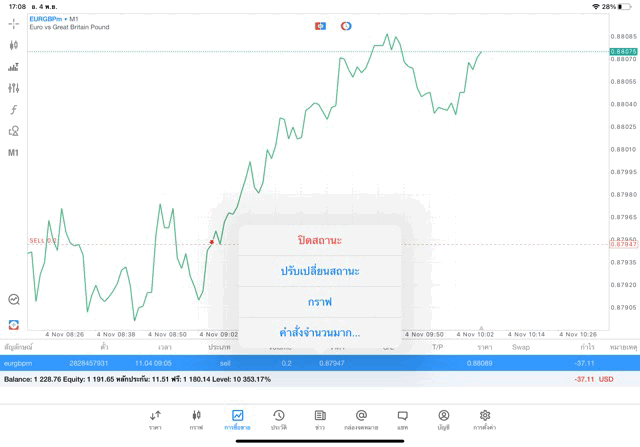Switch to the 'กราฟ' chart tab
The image size is (640, 447).
pyautogui.click(x=196, y=419)
